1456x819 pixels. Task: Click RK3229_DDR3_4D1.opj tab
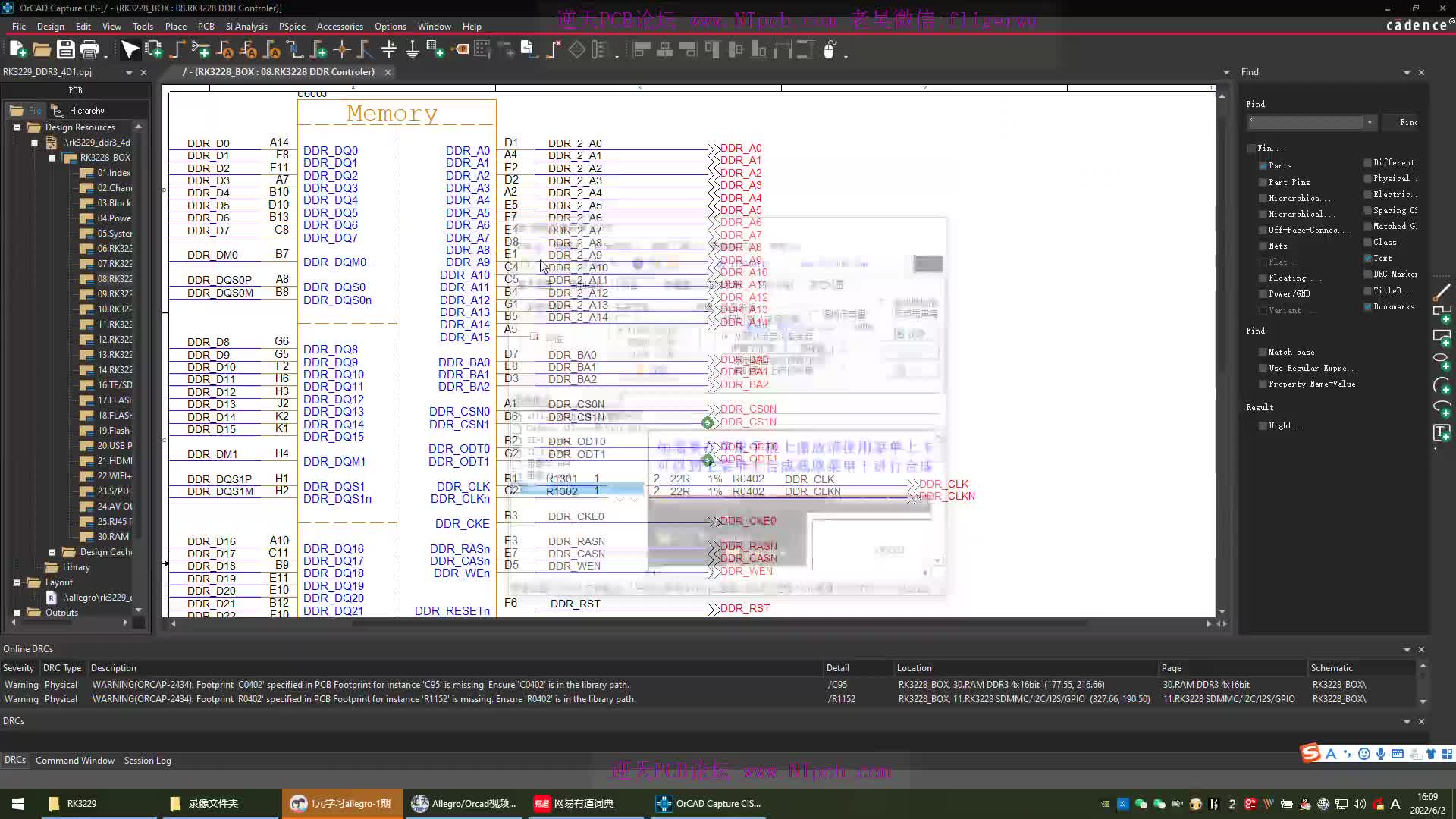pos(65,71)
